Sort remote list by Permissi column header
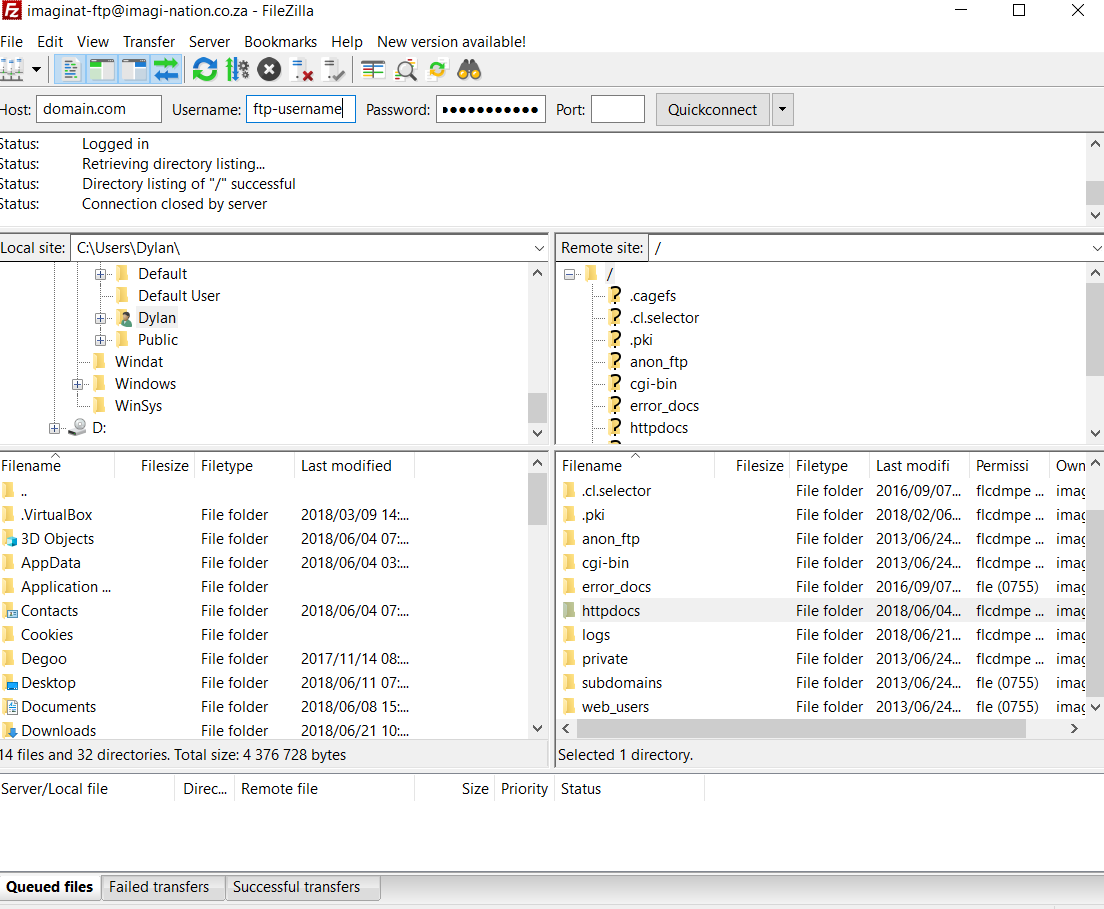The image size is (1104, 909). [1008, 465]
